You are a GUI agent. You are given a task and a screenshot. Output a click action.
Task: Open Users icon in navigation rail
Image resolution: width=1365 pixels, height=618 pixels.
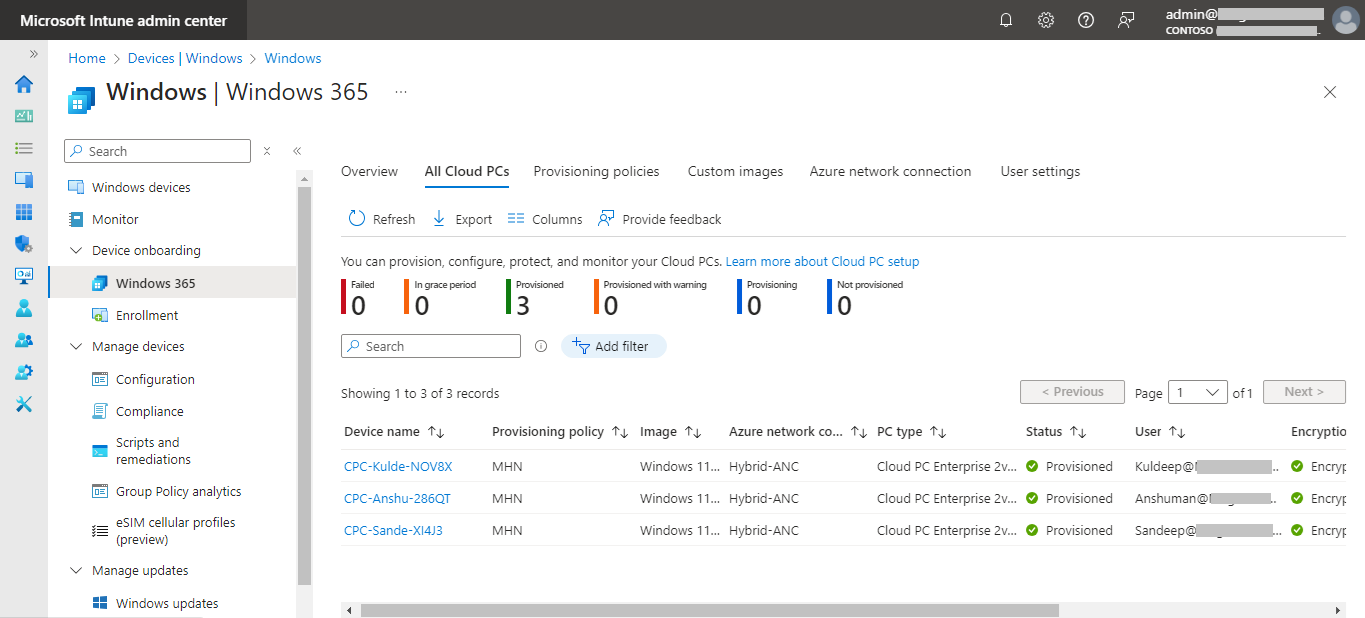tap(24, 308)
